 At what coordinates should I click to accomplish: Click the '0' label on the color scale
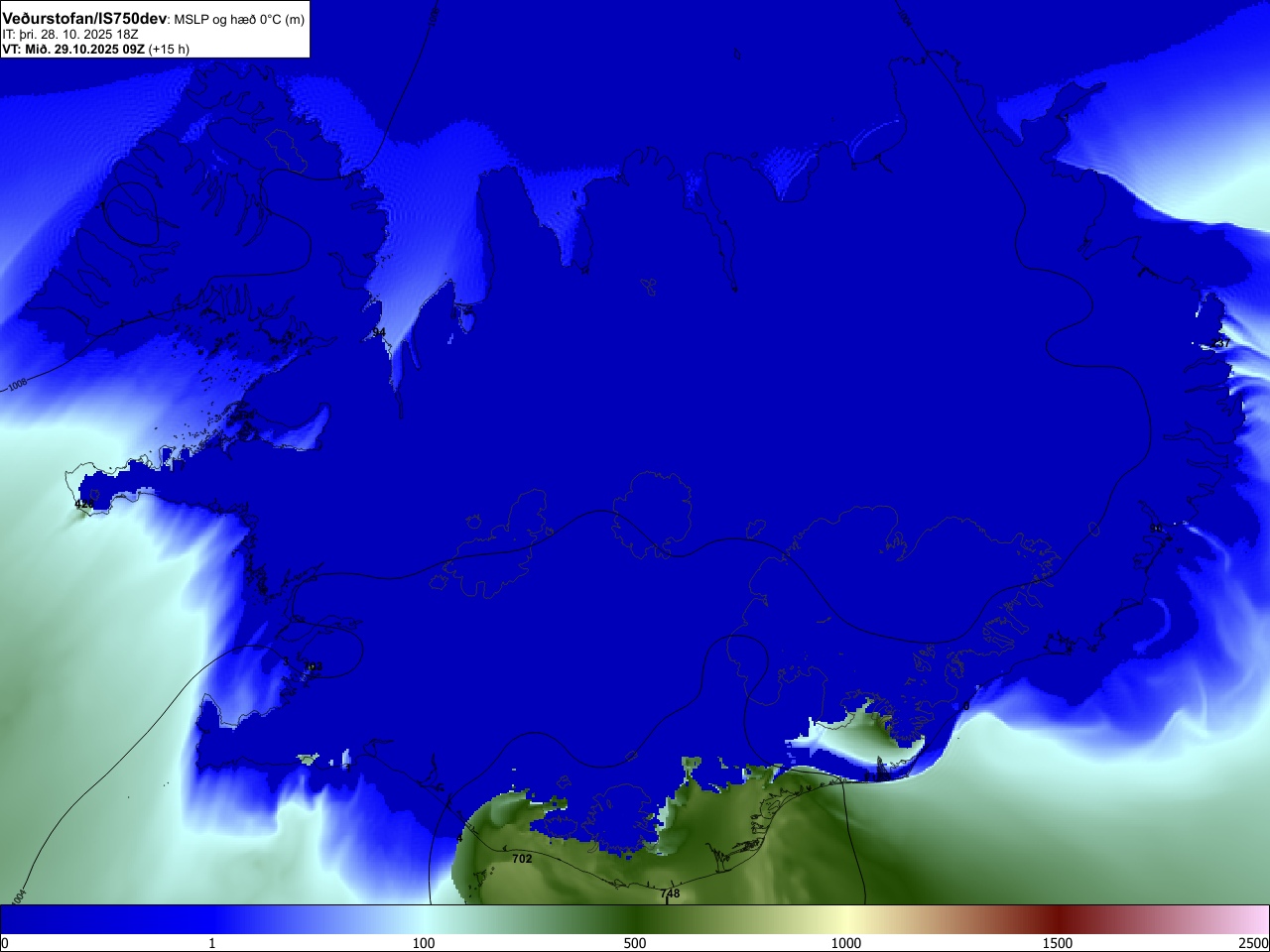[5, 943]
